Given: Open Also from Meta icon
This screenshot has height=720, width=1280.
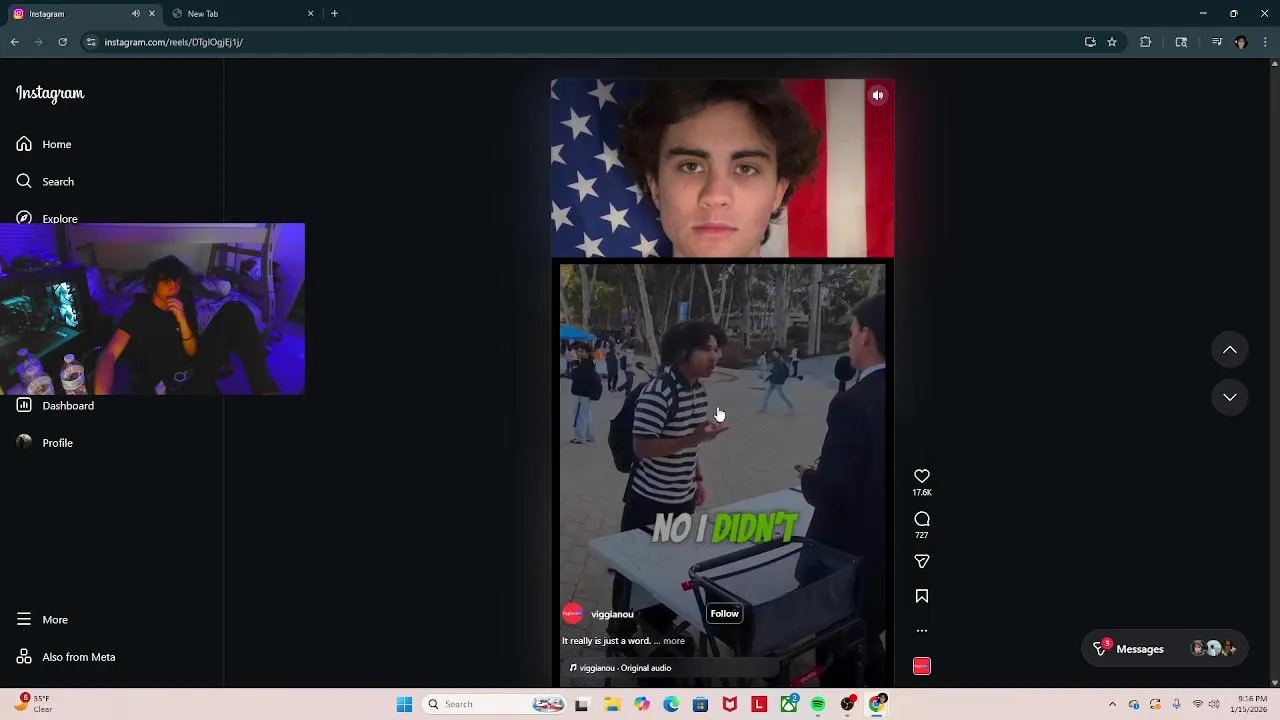Looking at the screenshot, I should 24,657.
